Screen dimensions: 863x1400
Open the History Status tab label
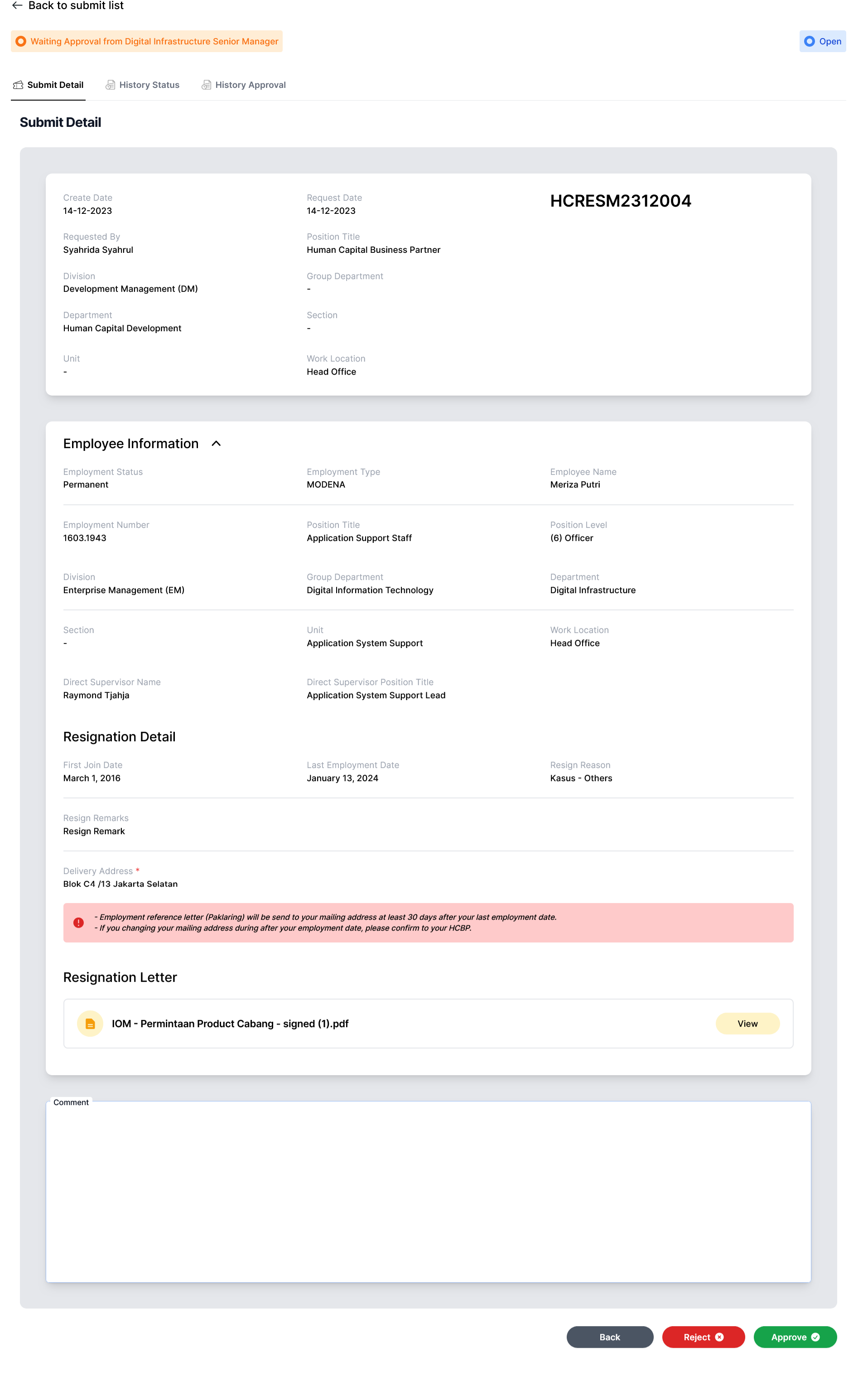pyautogui.click(x=149, y=85)
